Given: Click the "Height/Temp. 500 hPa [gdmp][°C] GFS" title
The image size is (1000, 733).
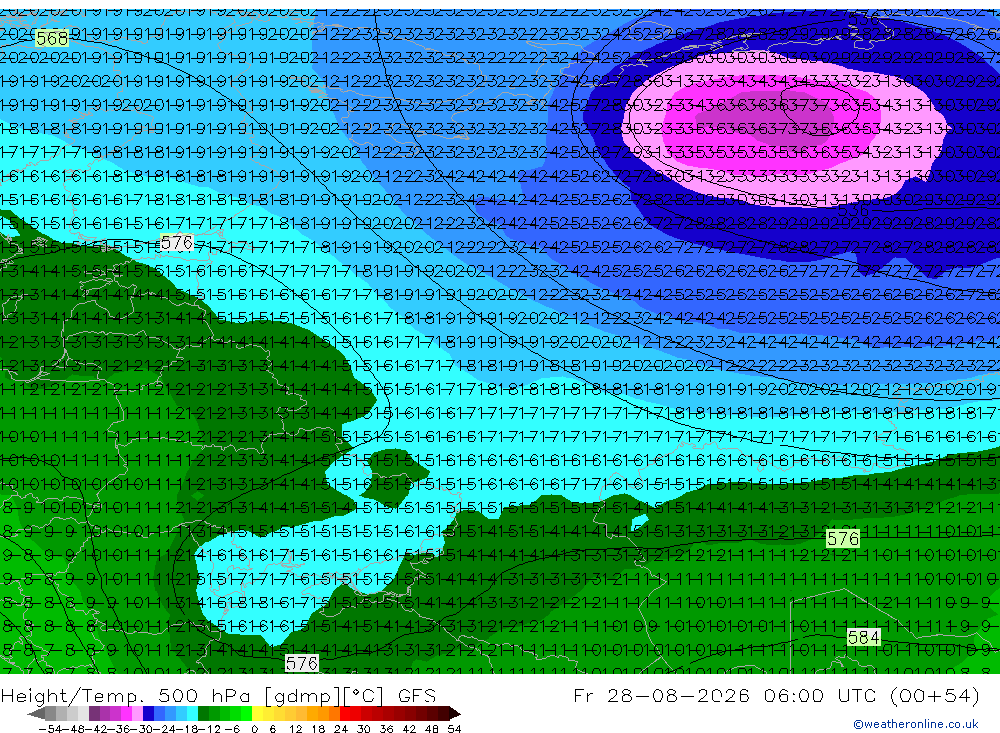Looking at the screenshot, I should click(218, 696).
